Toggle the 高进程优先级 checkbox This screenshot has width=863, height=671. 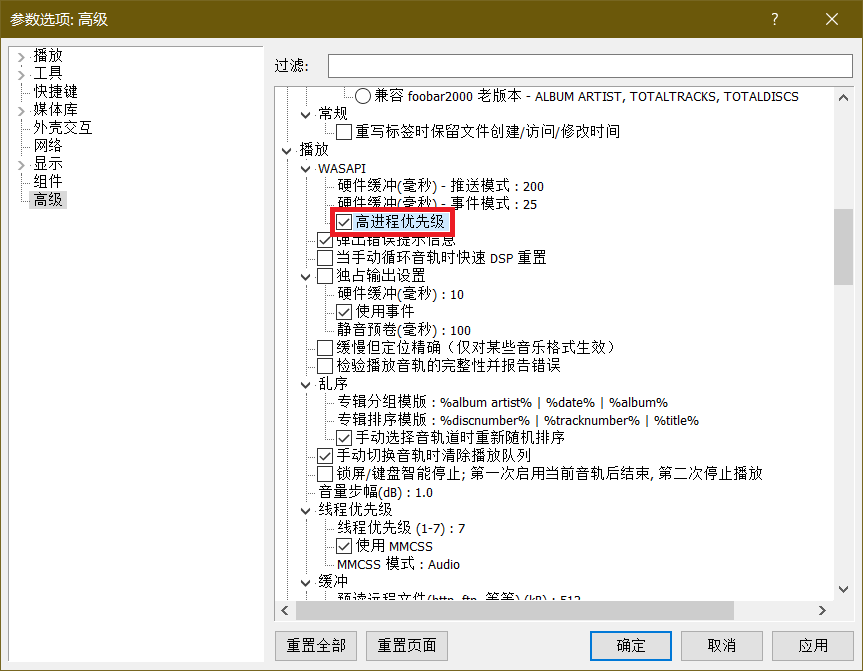pos(344,222)
